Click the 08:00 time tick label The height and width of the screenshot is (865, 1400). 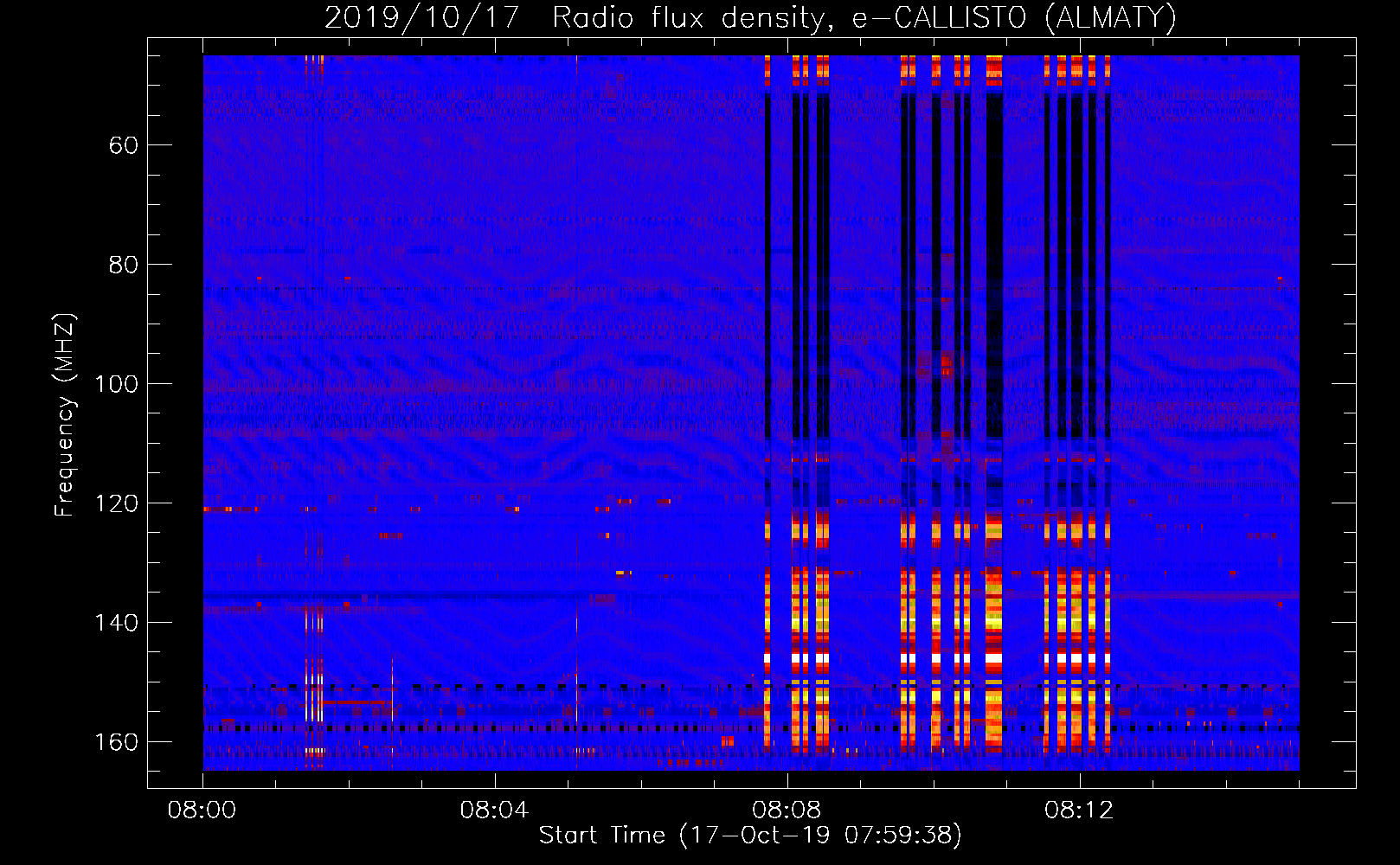point(202,811)
